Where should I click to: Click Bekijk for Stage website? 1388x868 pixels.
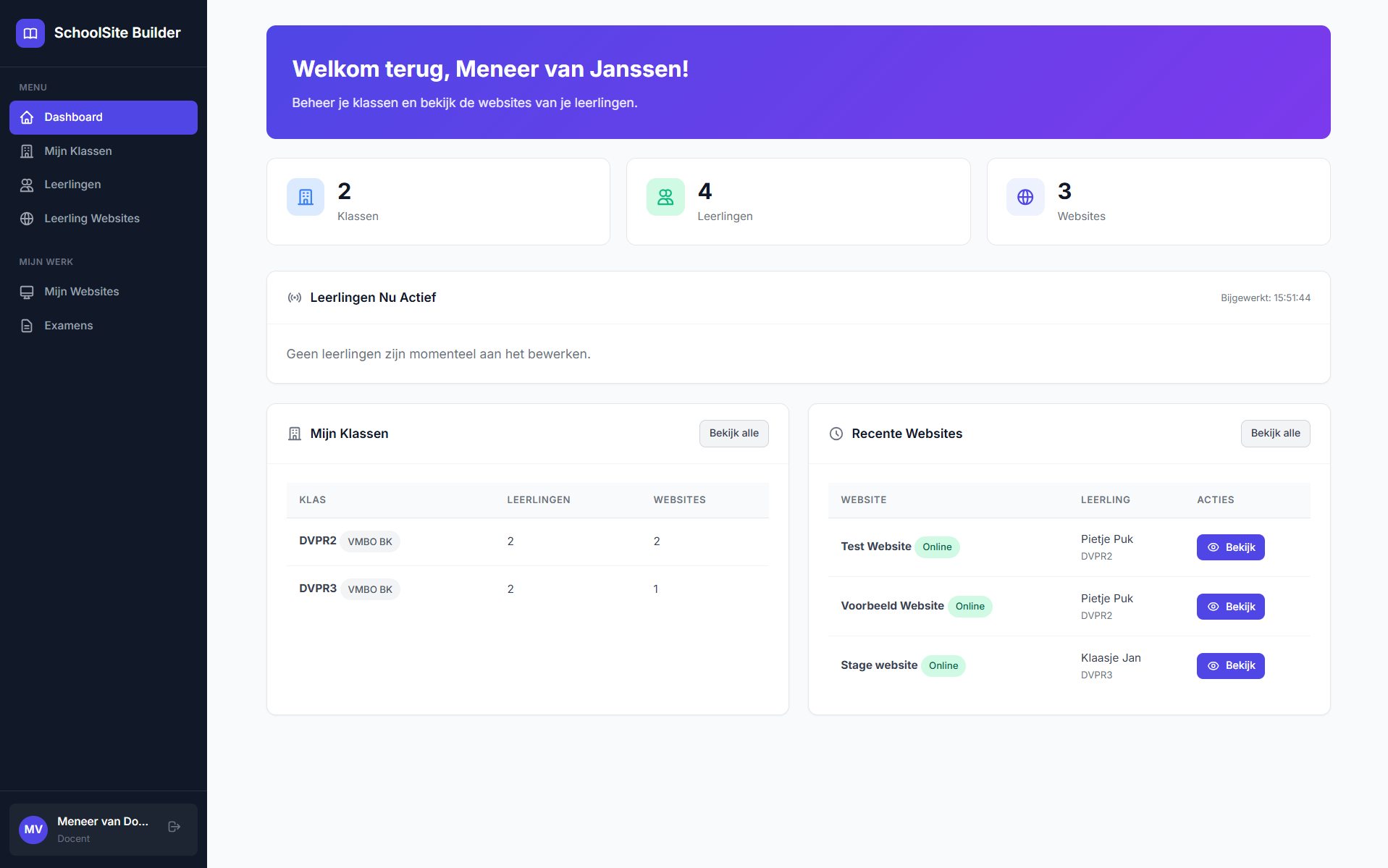[1230, 666]
